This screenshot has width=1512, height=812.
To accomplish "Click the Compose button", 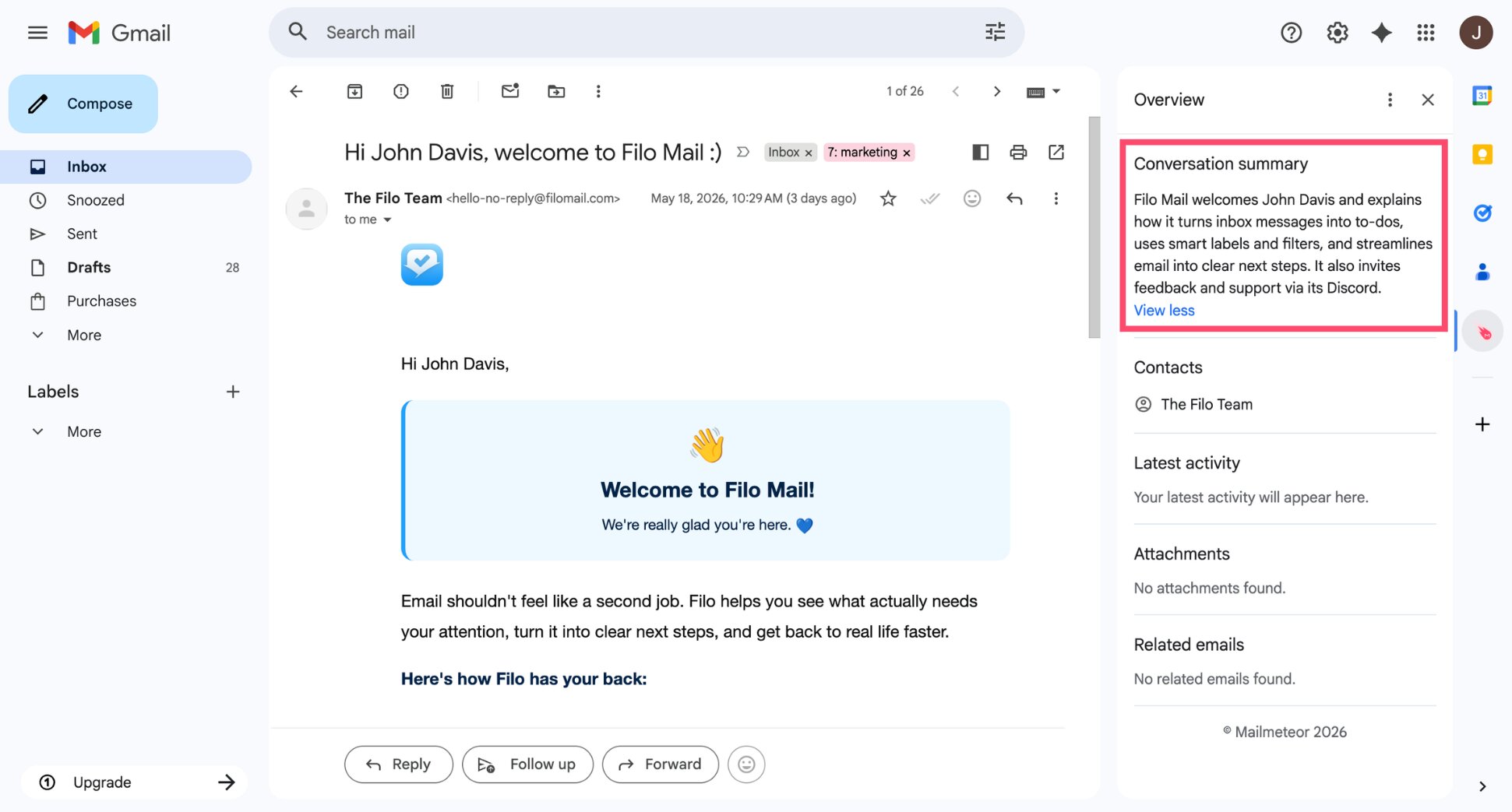I will click(83, 104).
